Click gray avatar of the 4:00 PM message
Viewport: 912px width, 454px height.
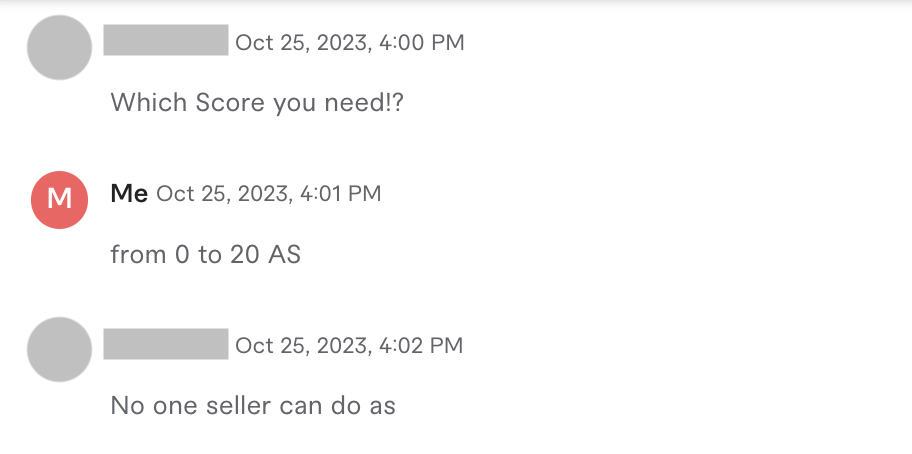coord(59,47)
